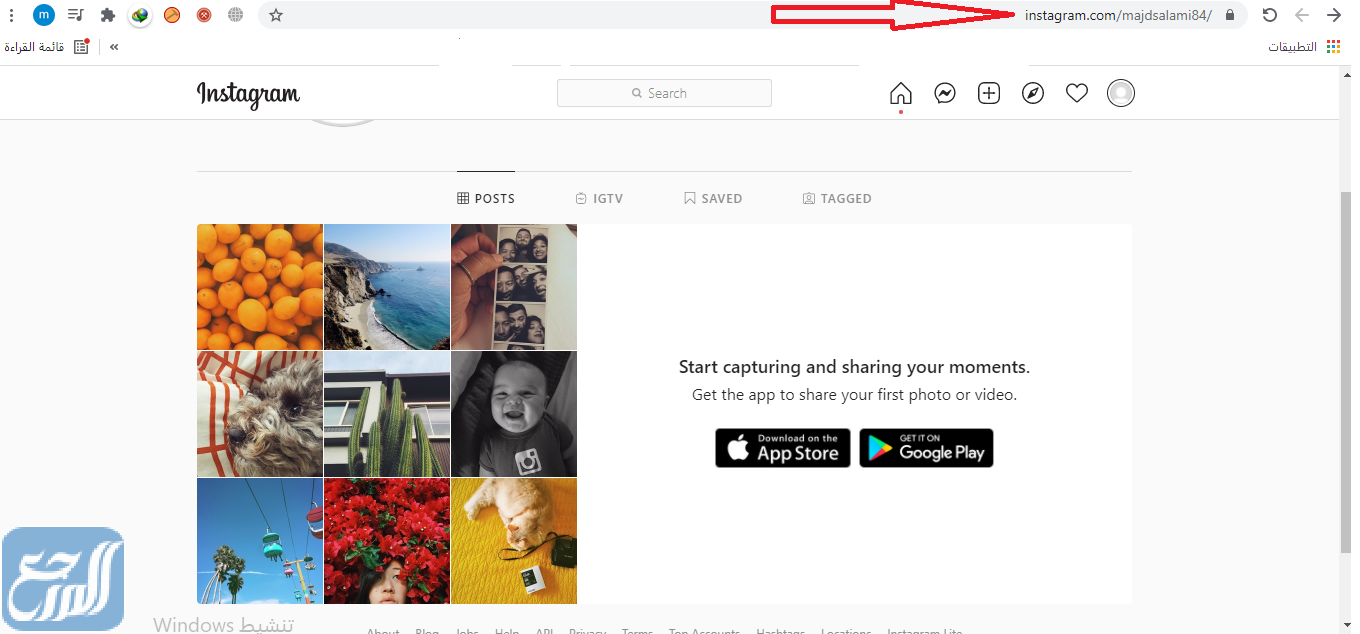This screenshot has width=1360, height=634.
Task: Click the Instagram logo
Action: click(248, 94)
